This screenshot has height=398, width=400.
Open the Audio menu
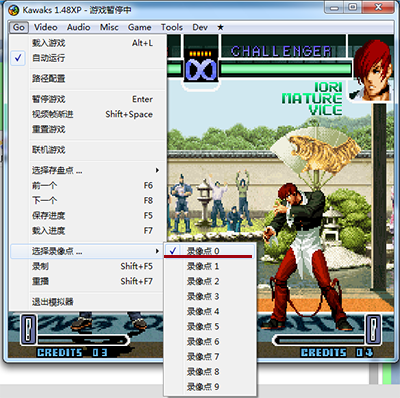click(x=78, y=27)
